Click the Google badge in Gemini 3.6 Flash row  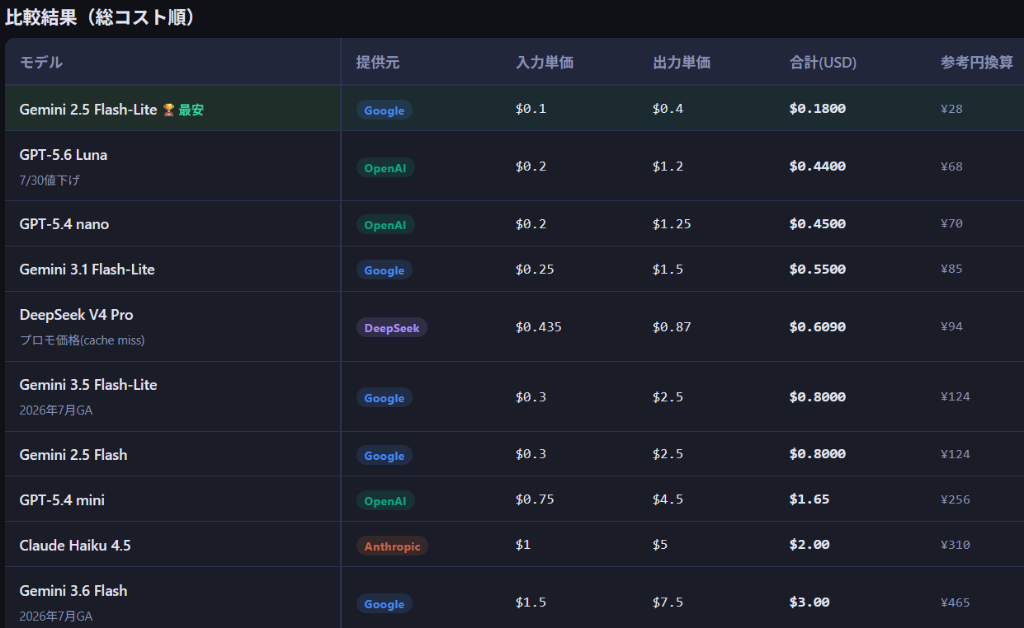[384, 604]
